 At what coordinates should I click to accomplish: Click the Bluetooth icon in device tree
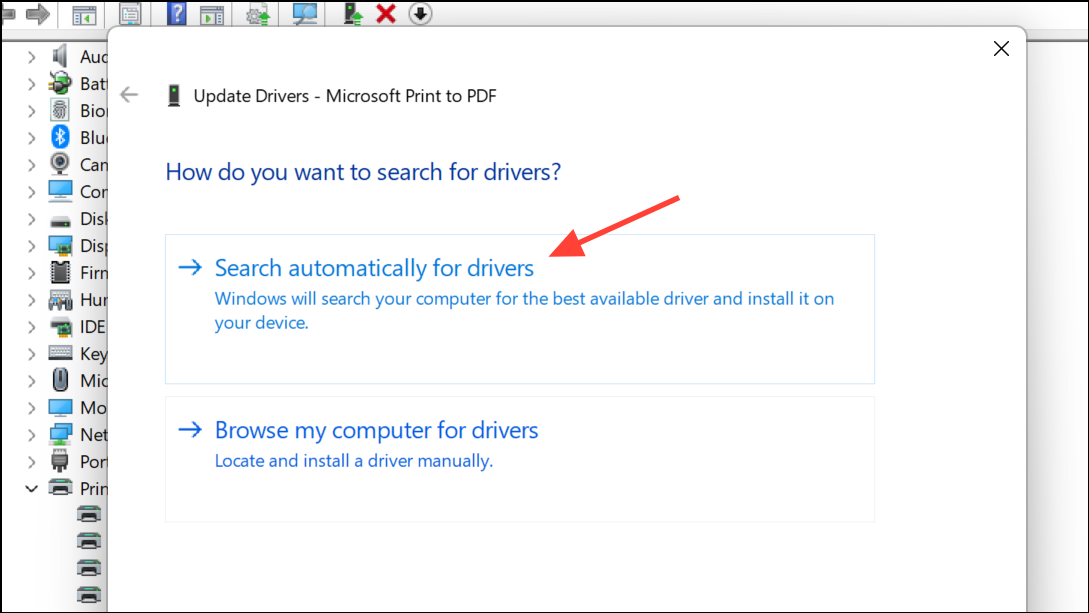pos(60,137)
